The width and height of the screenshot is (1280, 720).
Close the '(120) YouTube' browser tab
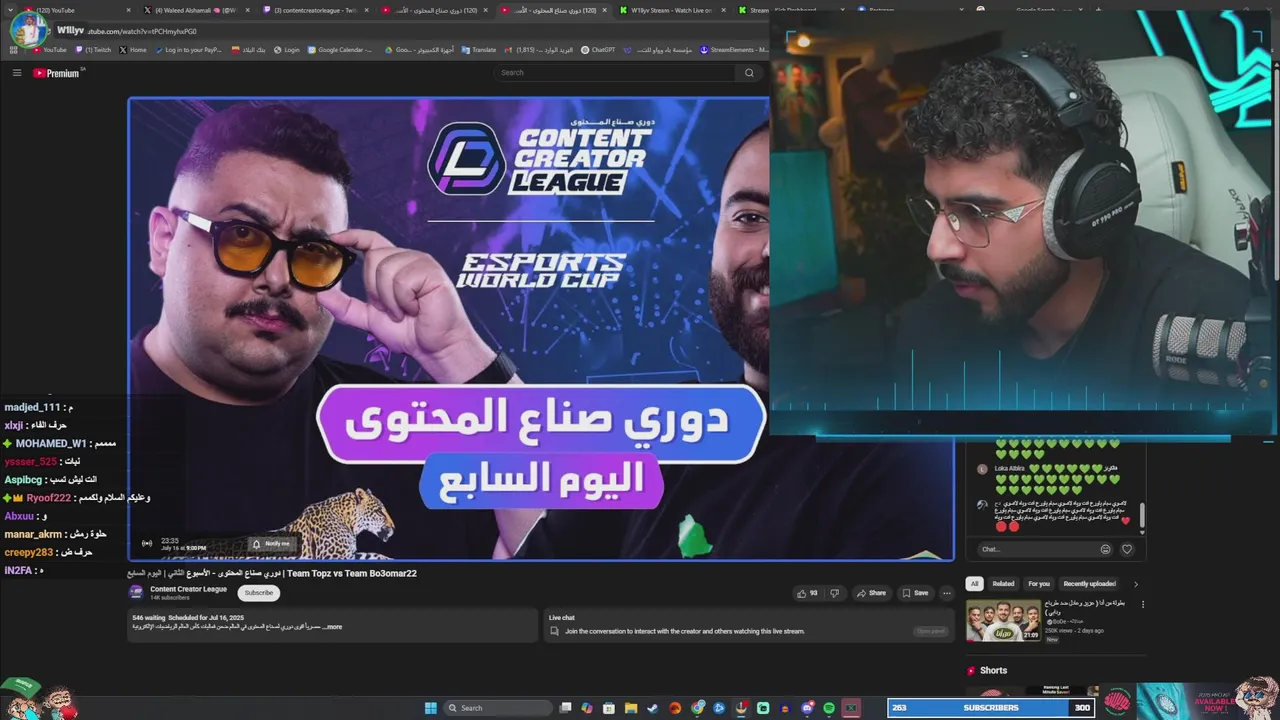pos(128,10)
